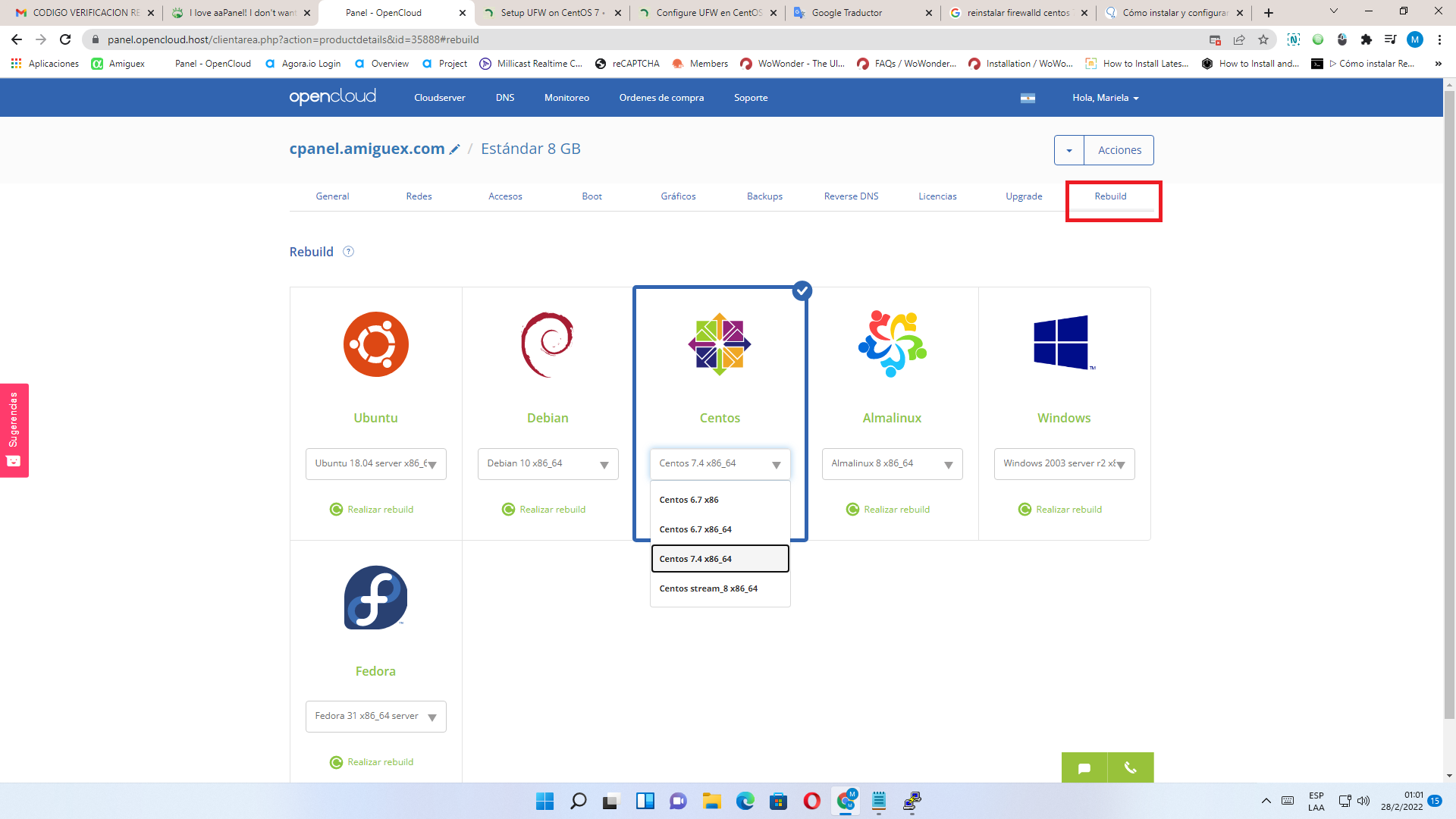The width and height of the screenshot is (1456, 819).
Task: Select the Ubuntu logo card
Action: tap(375, 344)
